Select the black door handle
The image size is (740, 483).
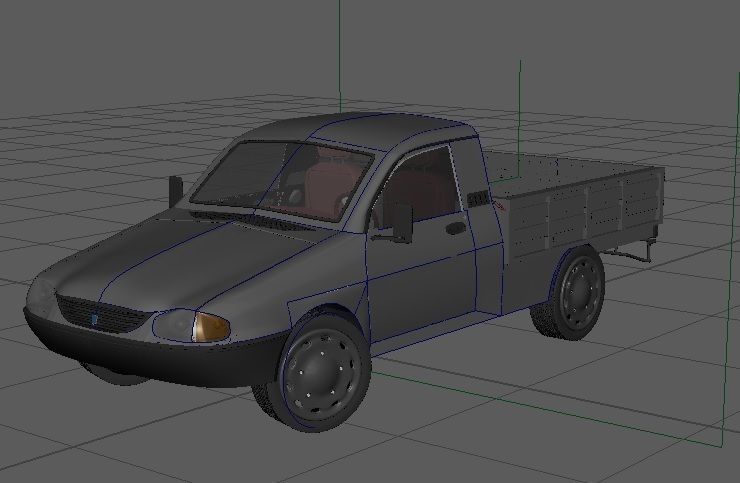click(x=455, y=229)
